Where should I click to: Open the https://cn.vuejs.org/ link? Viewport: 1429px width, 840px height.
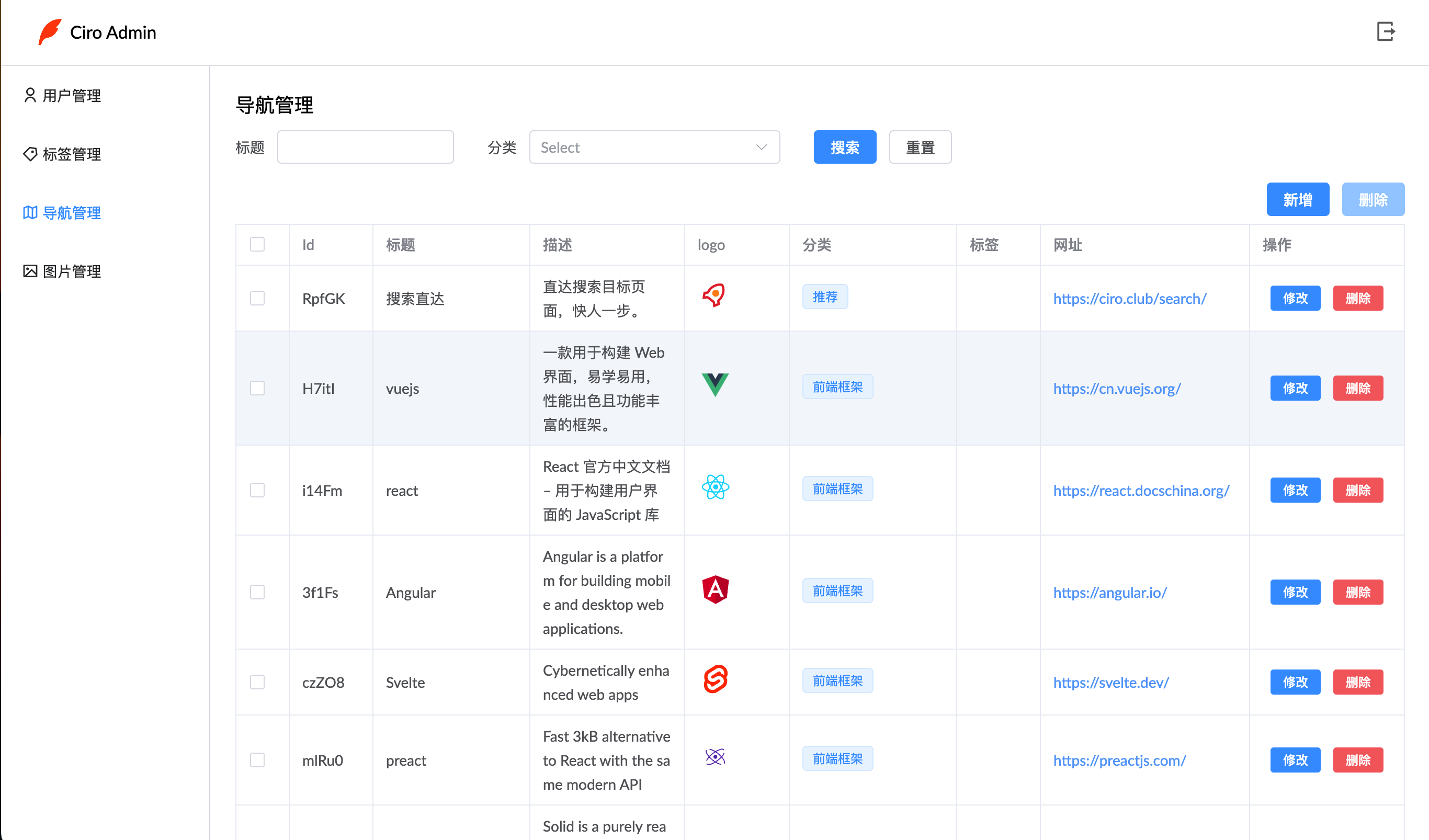point(1117,388)
